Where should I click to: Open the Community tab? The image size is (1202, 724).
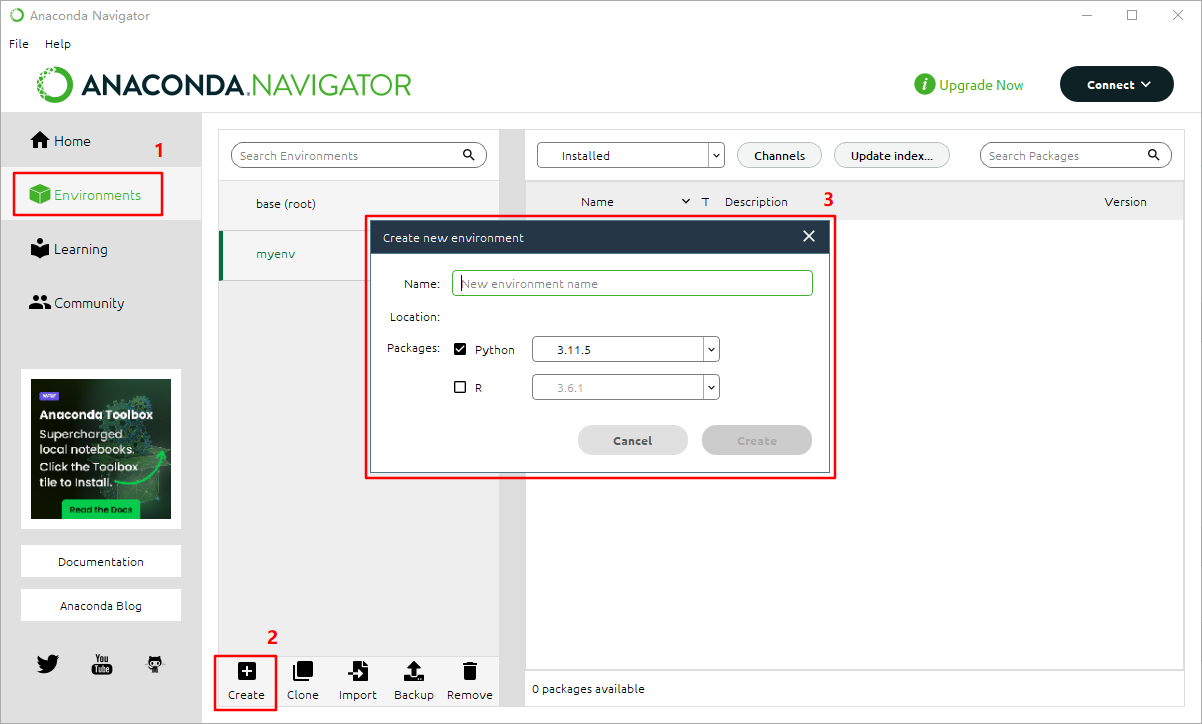pos(101,303)
